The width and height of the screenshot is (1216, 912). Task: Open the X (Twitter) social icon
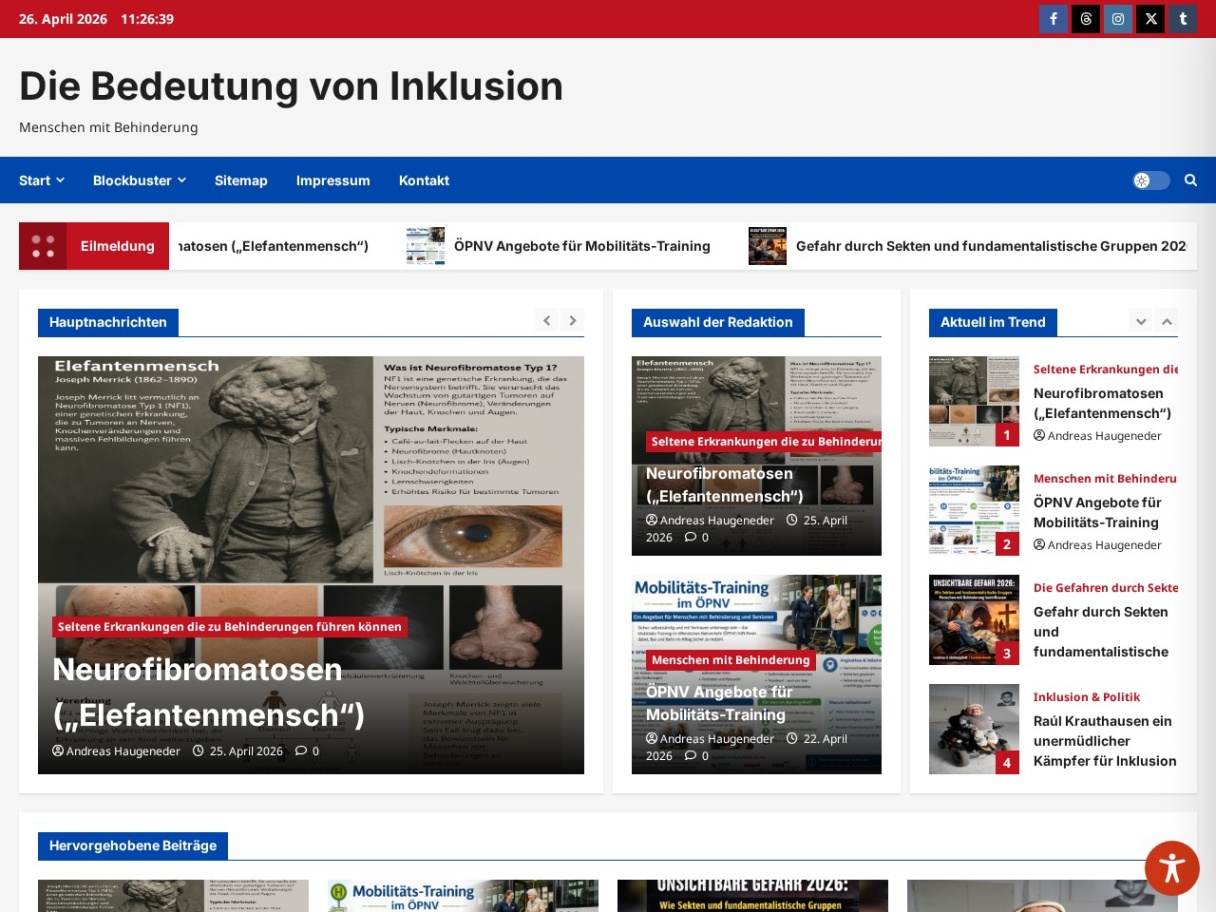pyautogui.click(x=1150, y=18)
